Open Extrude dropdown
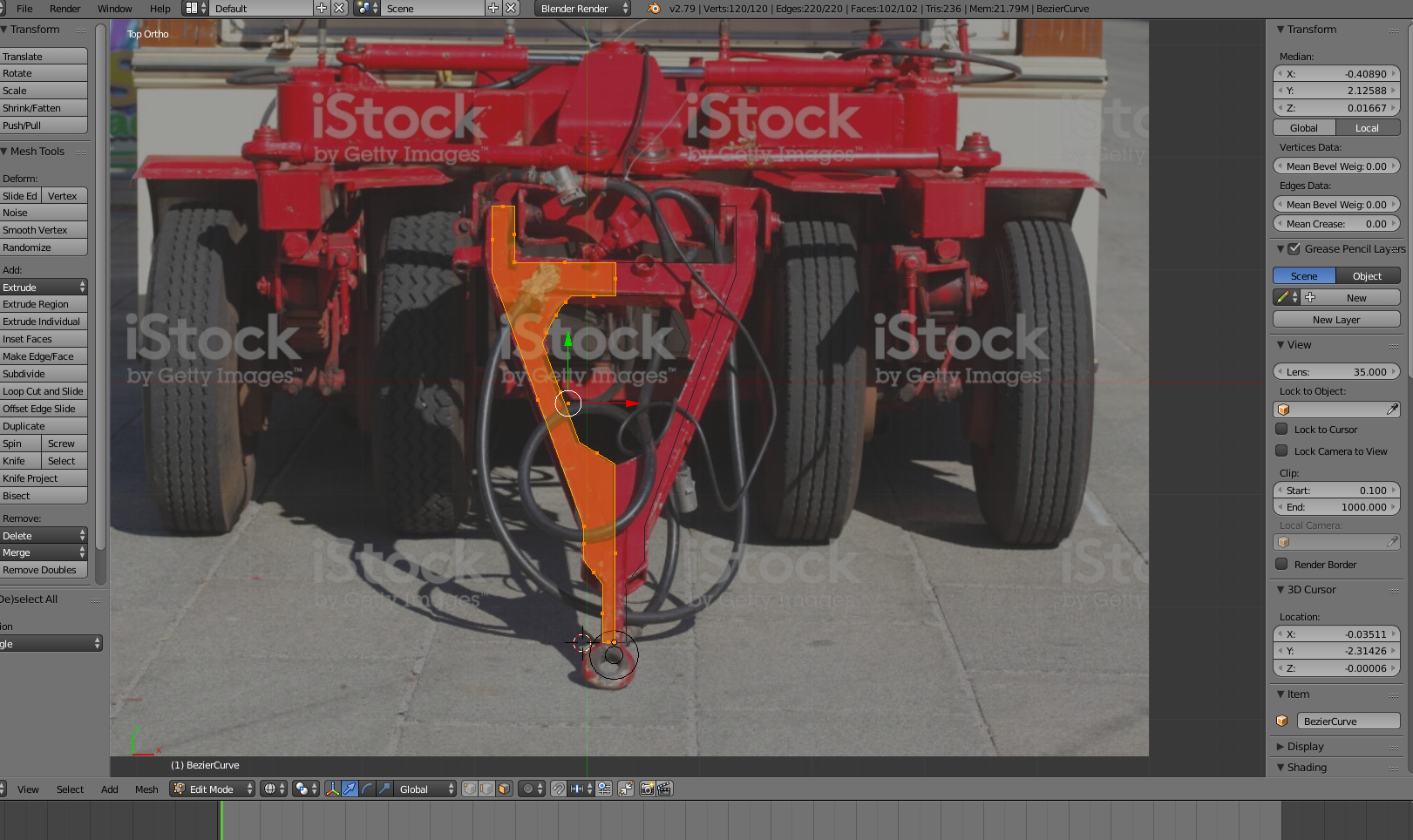The image size is (1413, 840). click(x=44, y=287)
